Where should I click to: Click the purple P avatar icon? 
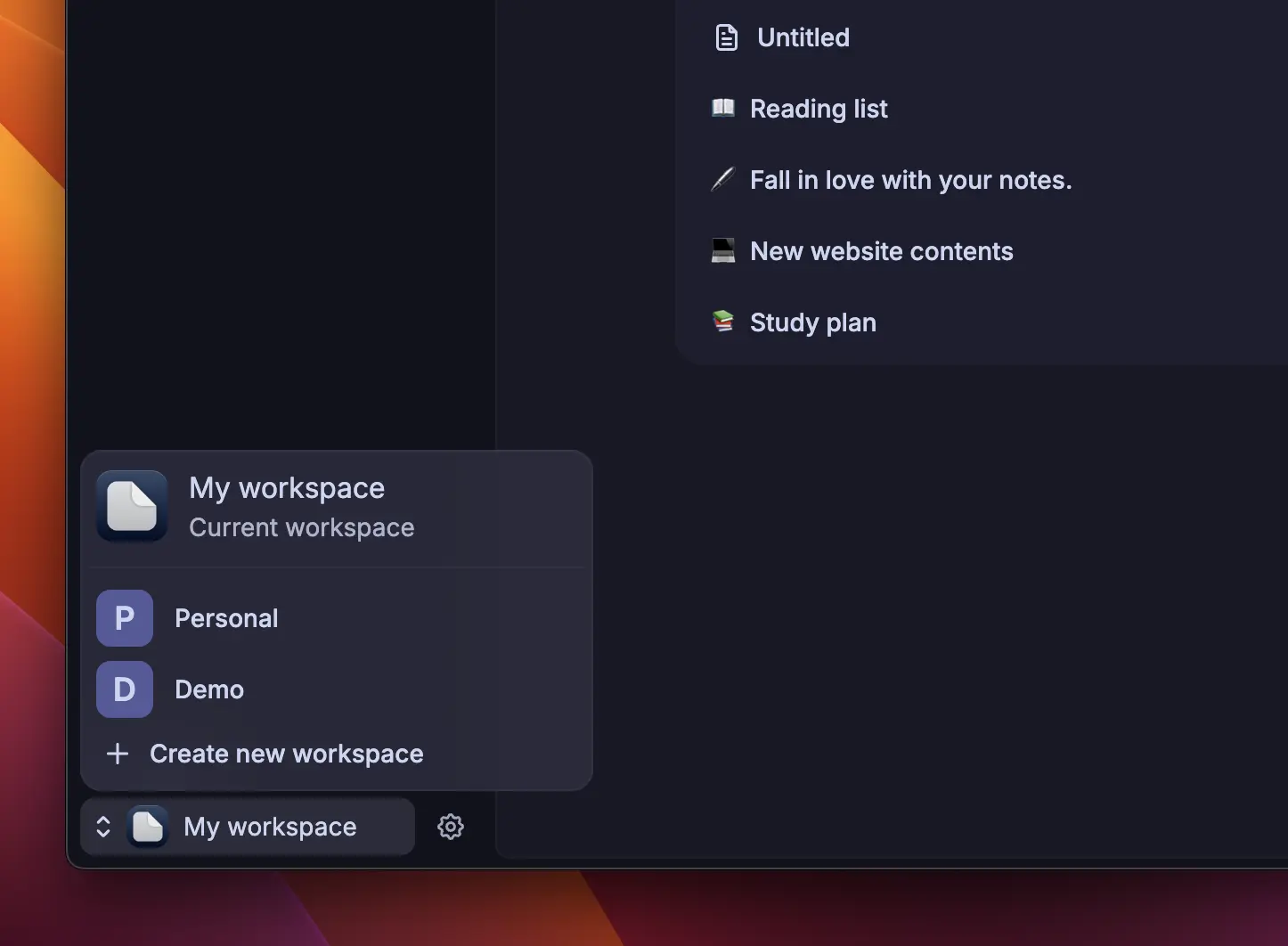125,618
